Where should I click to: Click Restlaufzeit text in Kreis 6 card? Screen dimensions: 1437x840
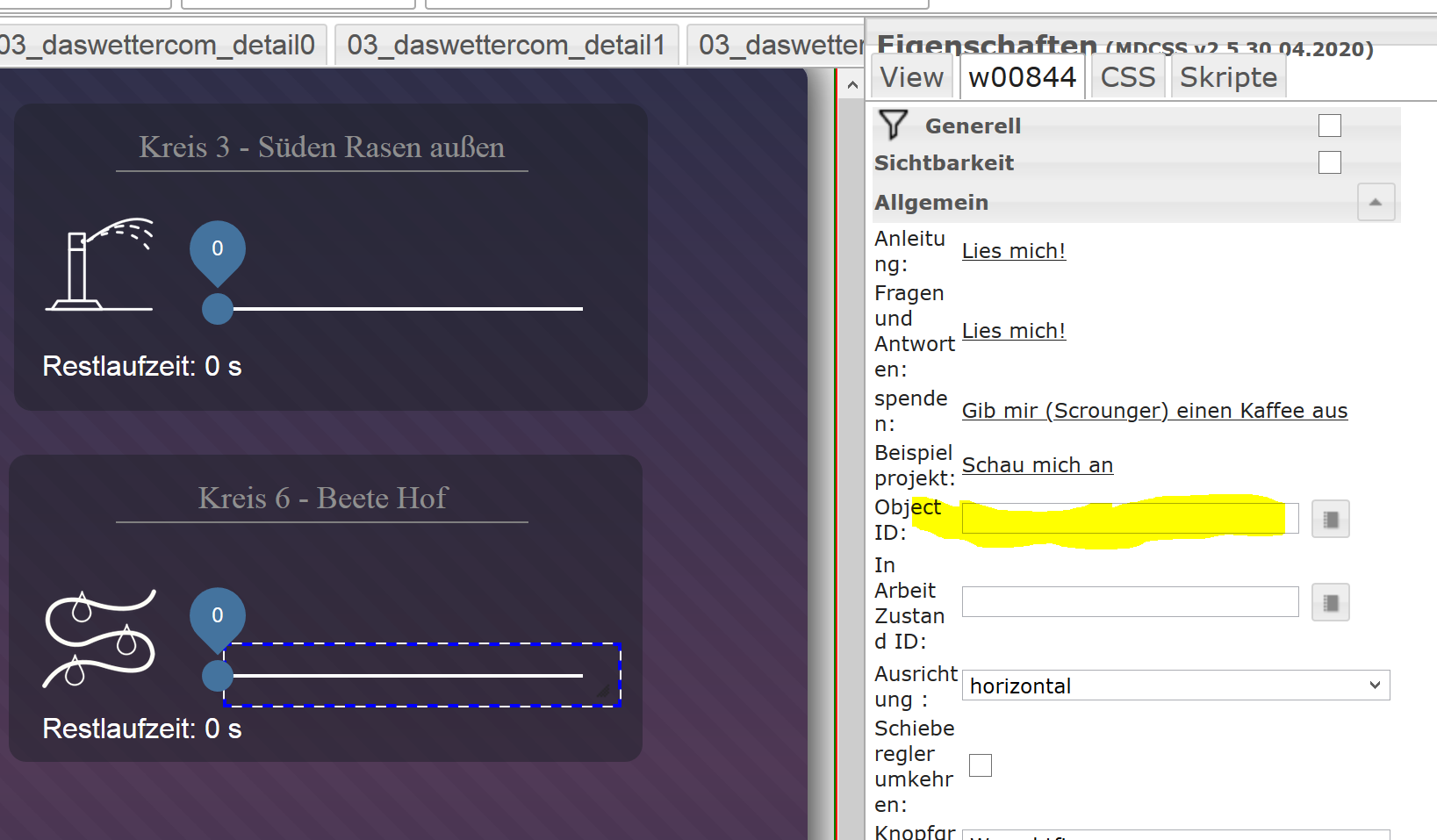[142, 729]
